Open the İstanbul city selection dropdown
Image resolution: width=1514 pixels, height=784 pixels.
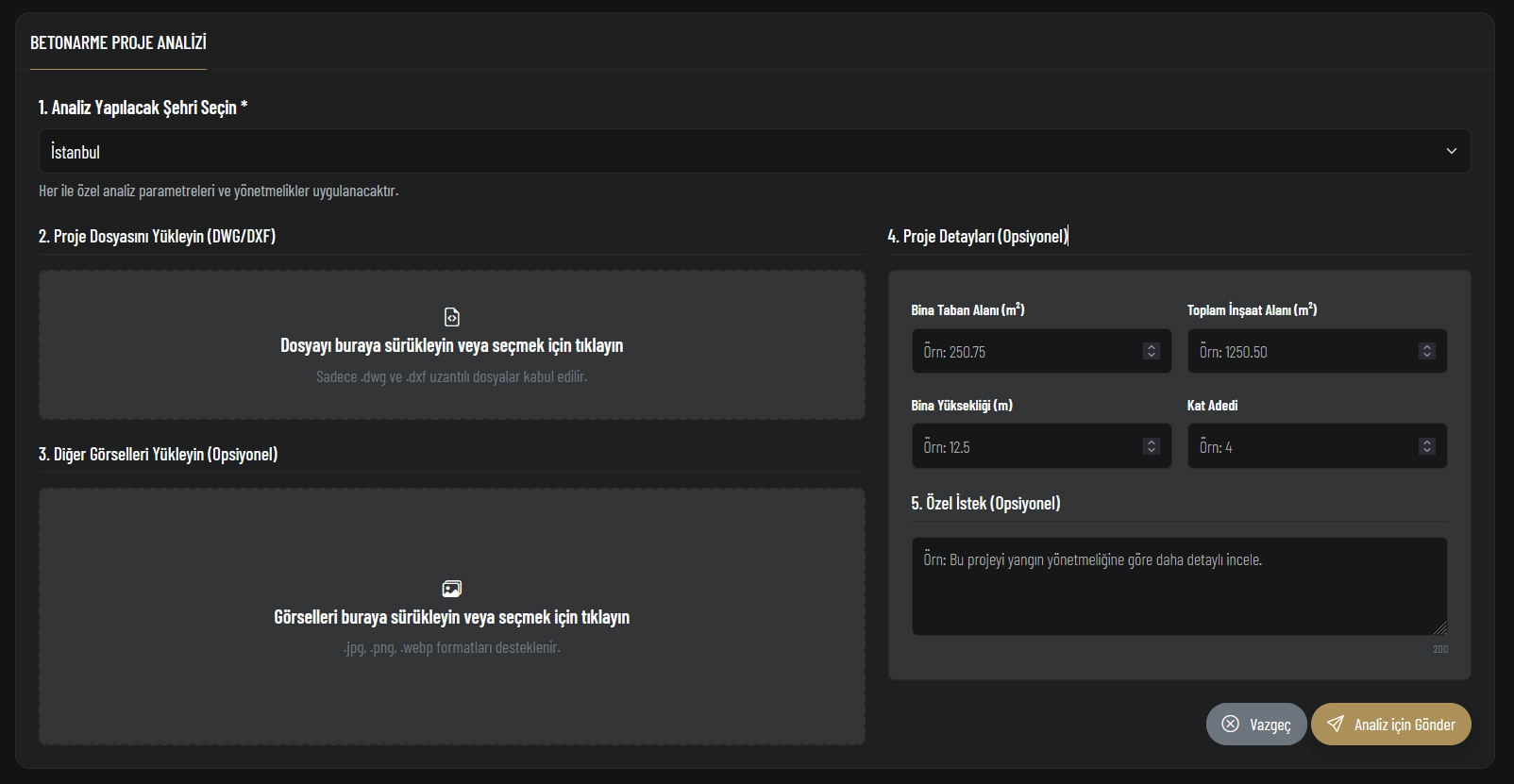pos(753,151)
